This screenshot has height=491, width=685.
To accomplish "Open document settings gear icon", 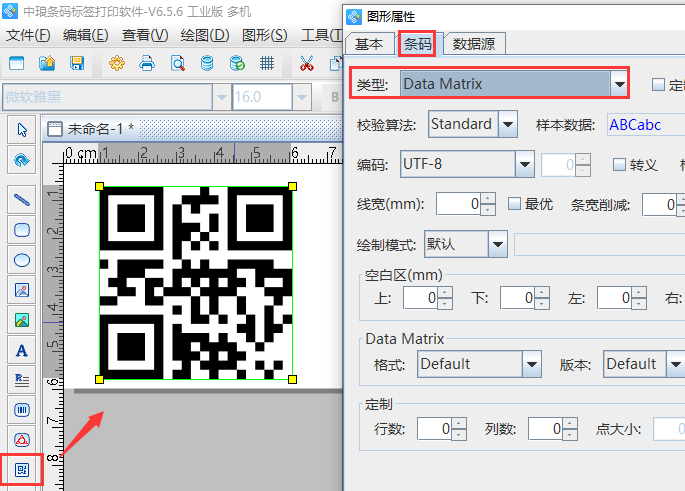I will point(117,64).
